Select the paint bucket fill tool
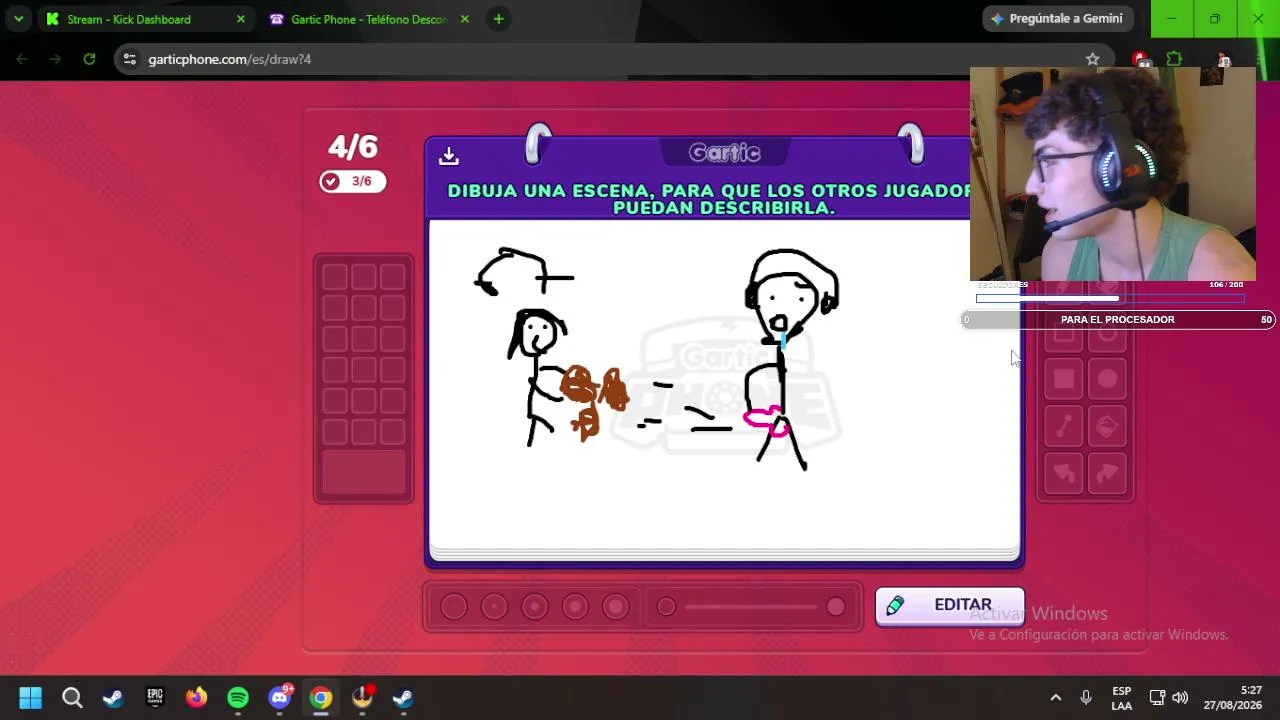The width and height of the screenshot is (1280, 720). pyautogui.click(x=1107, y=427)
